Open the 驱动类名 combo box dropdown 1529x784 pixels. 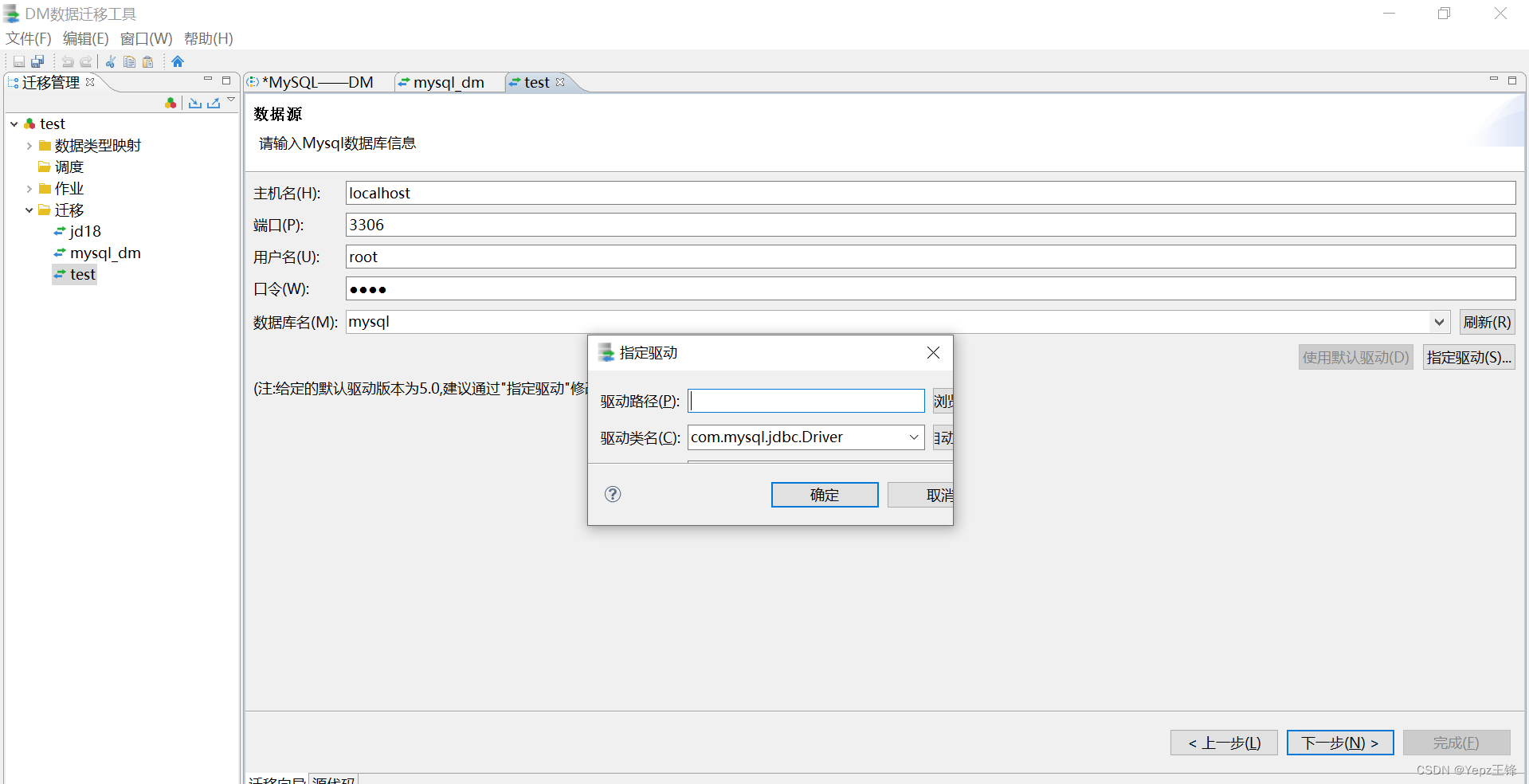tap(914, 437)
